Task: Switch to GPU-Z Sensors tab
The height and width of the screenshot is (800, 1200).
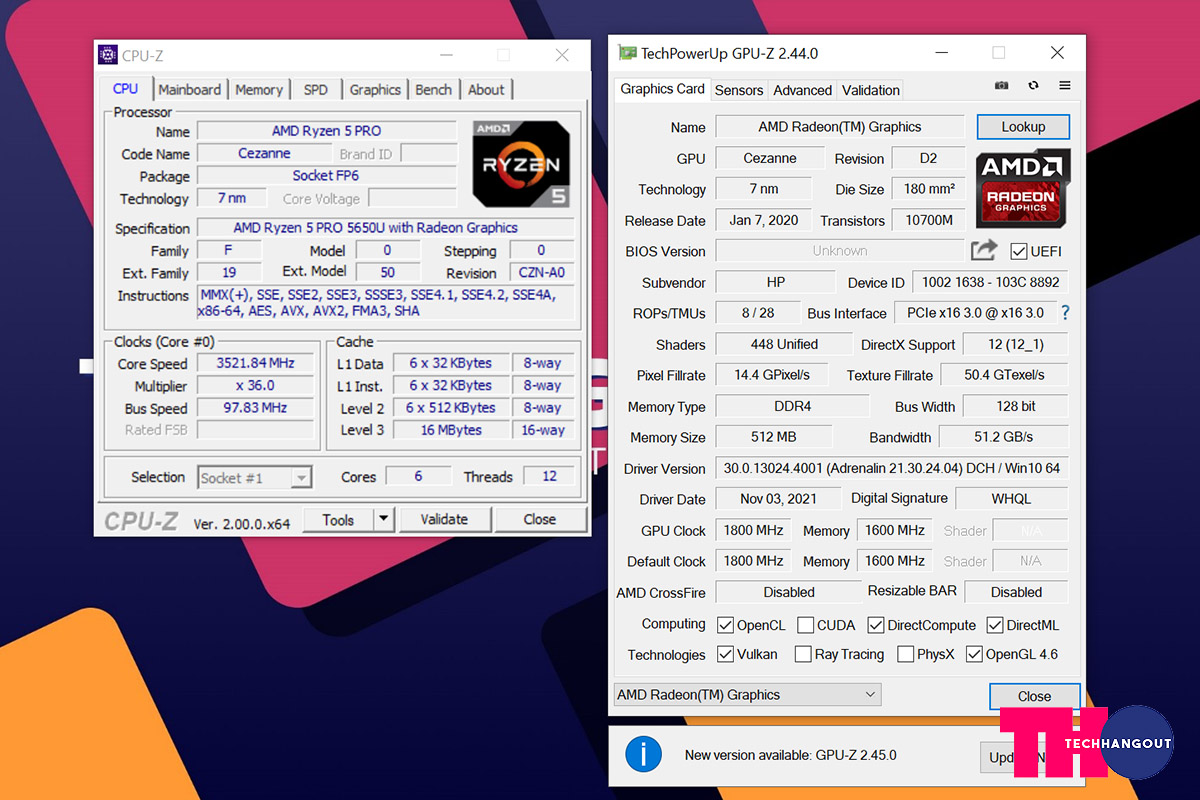Action: coord(739,90)
